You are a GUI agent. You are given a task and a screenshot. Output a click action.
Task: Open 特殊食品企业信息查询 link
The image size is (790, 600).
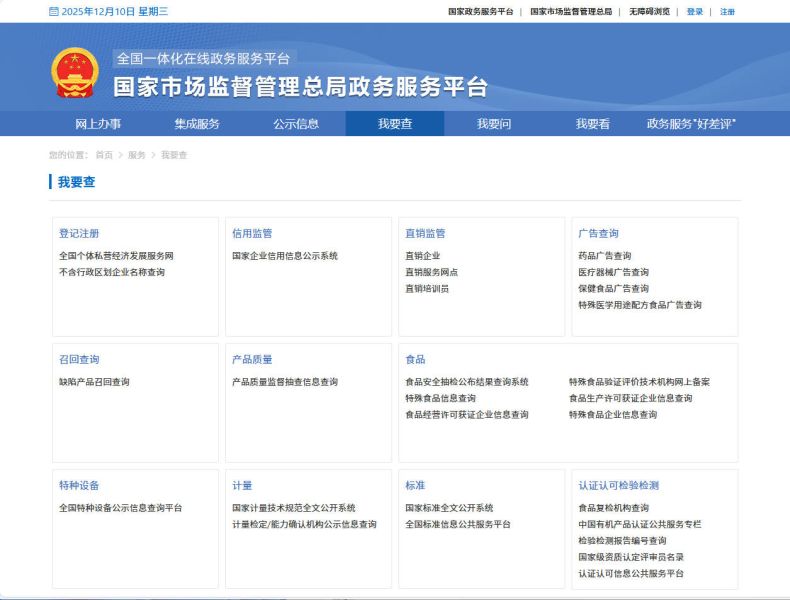click(x=613, y=415)
